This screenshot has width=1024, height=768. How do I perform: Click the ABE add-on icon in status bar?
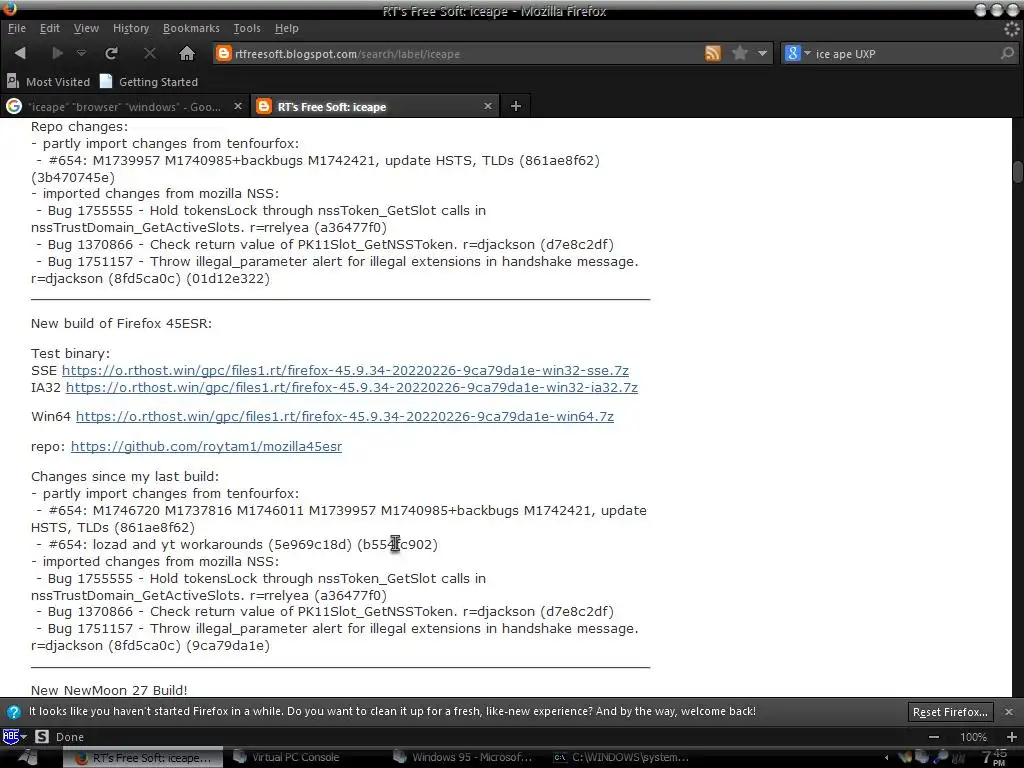coord(10,737)
